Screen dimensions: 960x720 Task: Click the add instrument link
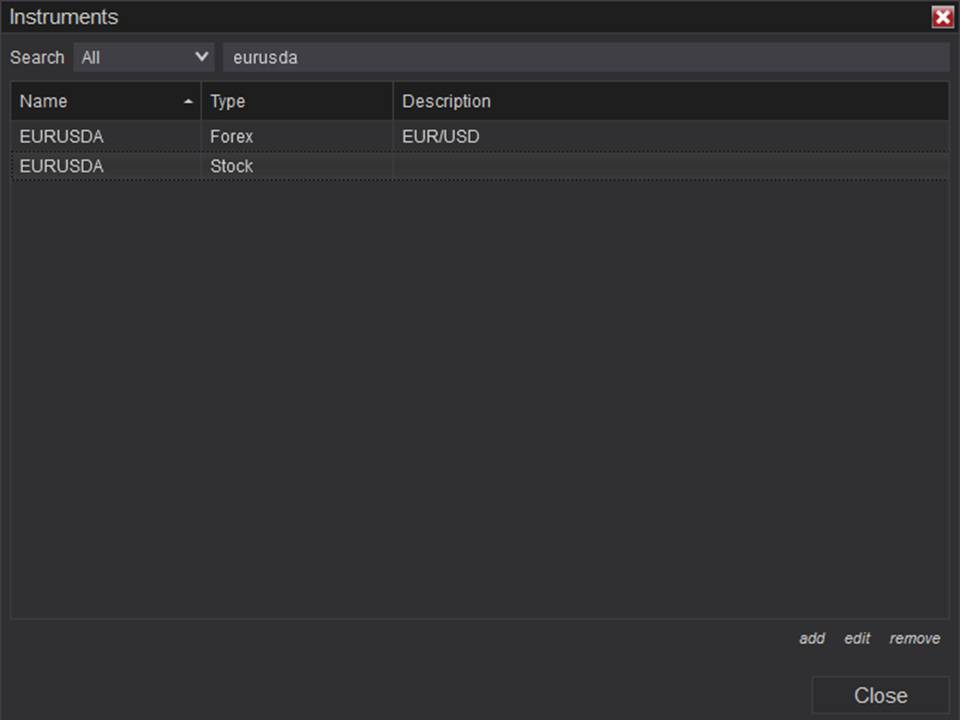pyautogui.click(x=812, y=639)
